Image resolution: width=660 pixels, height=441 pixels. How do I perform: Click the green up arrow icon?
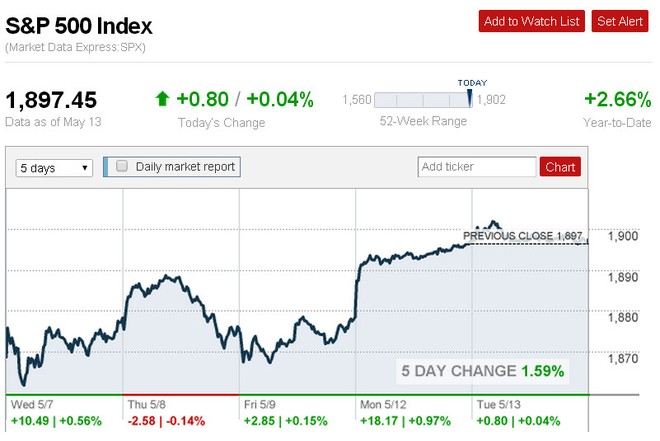tap(162, 99)
